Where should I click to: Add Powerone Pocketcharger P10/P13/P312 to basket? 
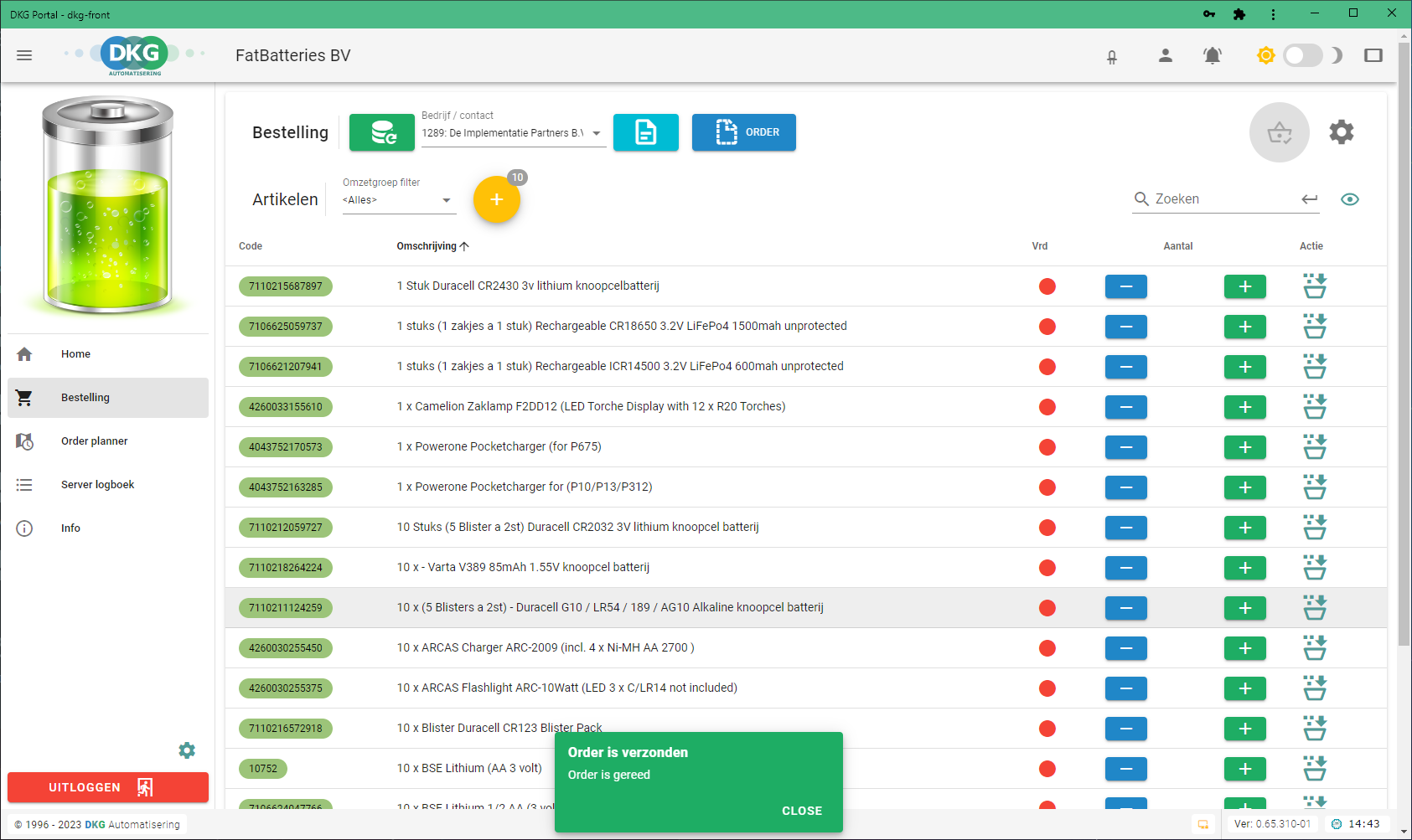tap(1315, 487)
